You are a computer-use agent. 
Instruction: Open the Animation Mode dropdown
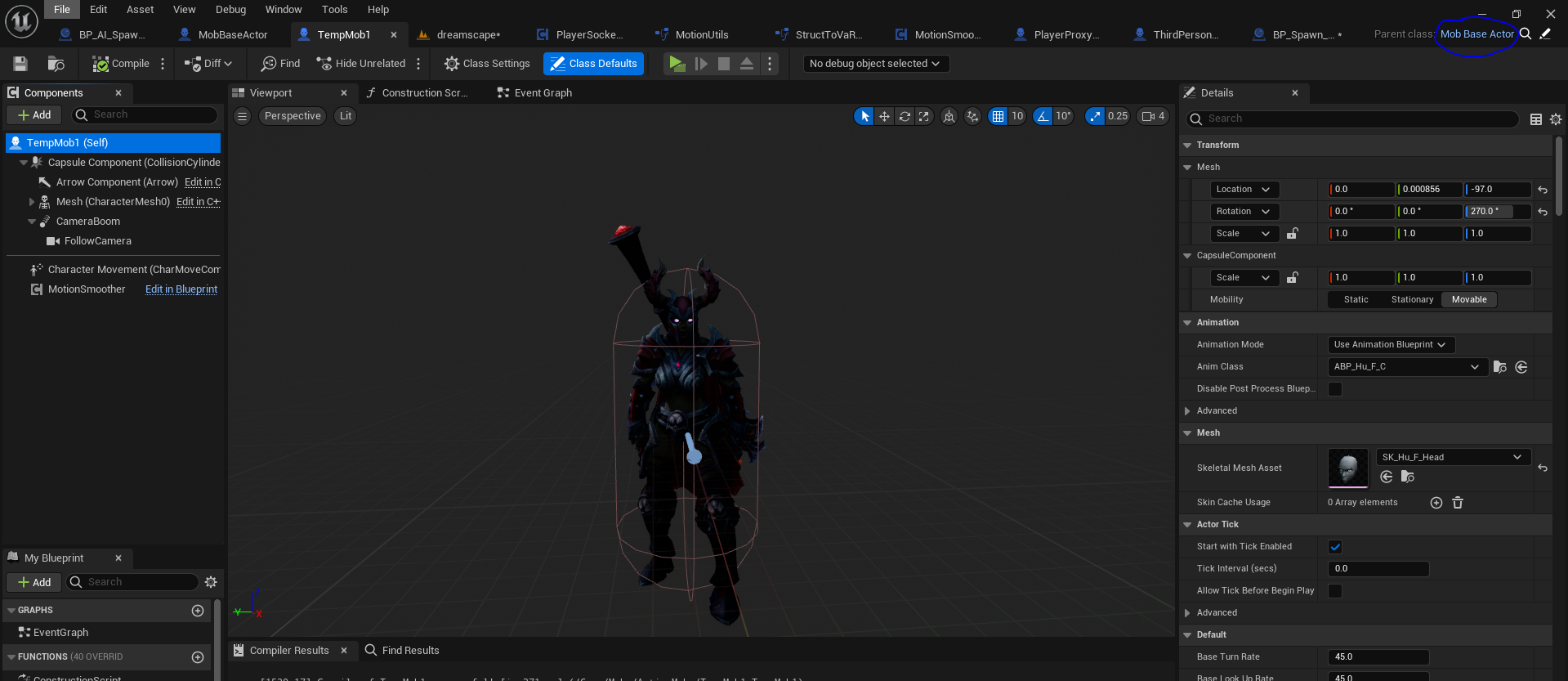point(1392,345)
